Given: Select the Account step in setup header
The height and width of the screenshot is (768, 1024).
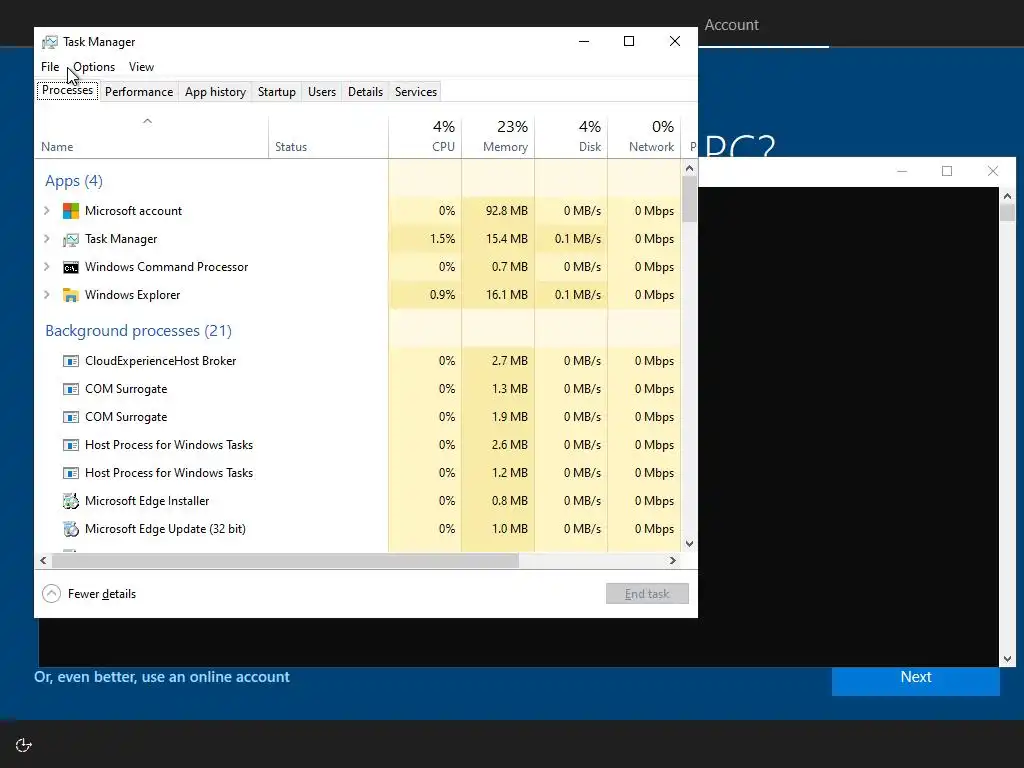Looking at the screenshot, I should 731,25.
